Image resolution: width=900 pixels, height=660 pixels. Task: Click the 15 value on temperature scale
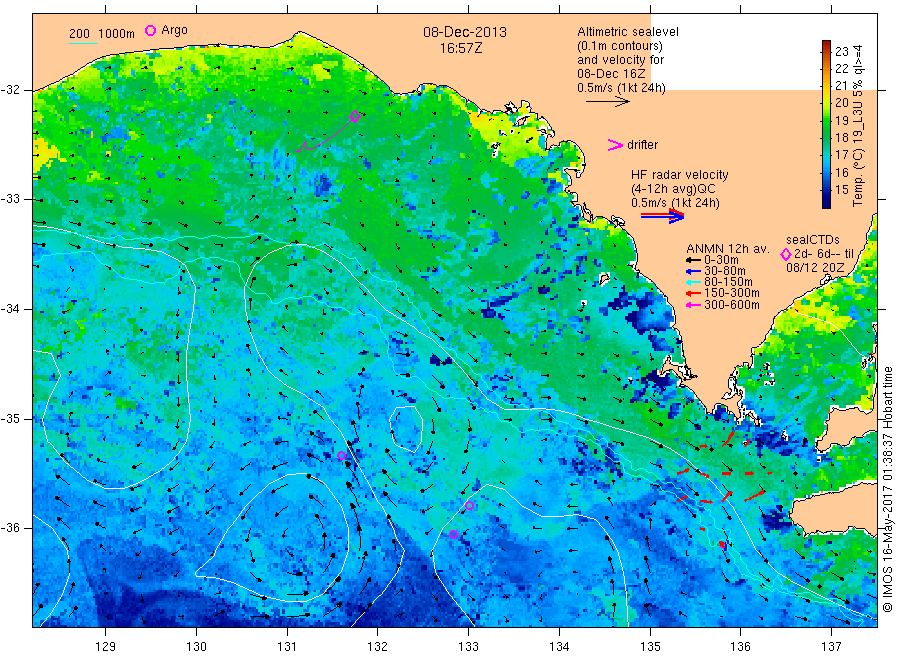pos(841,190)
